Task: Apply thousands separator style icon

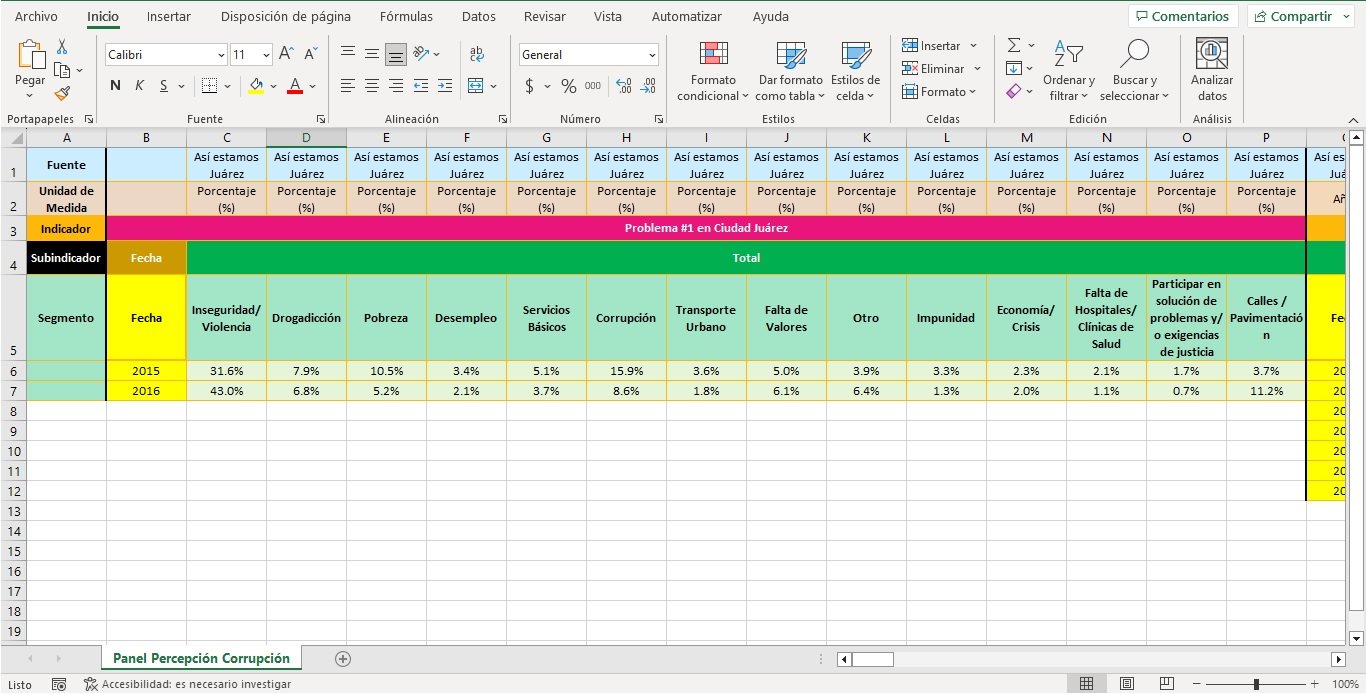Action: pyautogui.click(x=593, y=86)
